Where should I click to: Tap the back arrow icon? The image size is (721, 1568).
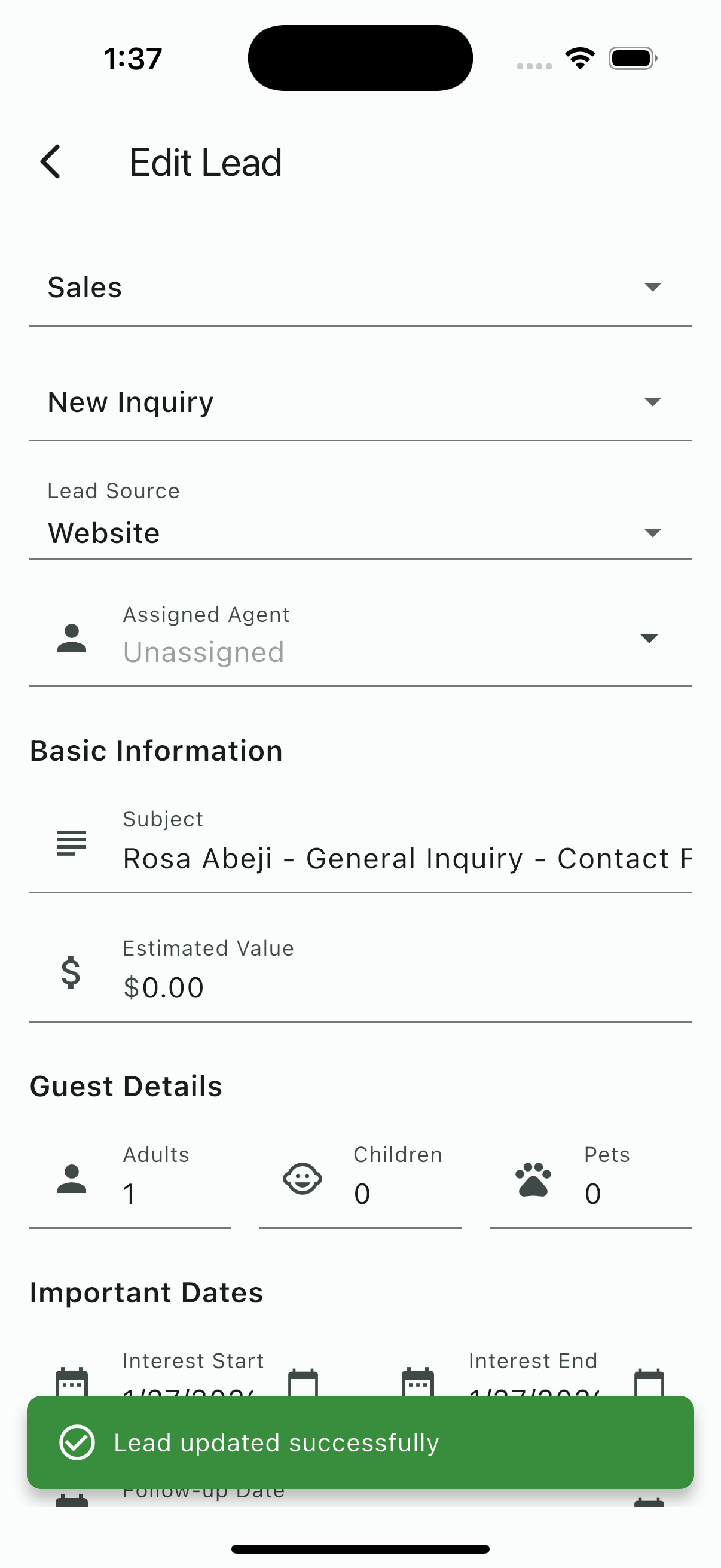click(x=50, y=162)
